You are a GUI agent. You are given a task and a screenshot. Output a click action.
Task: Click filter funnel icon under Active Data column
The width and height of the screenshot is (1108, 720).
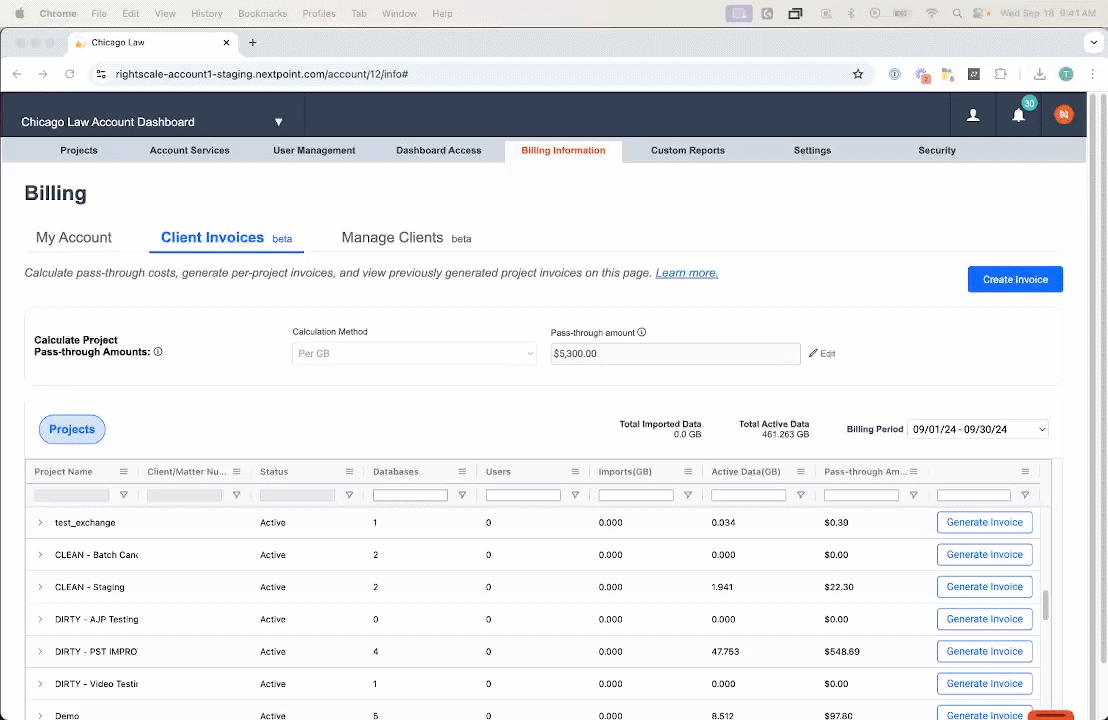[800, 495]
